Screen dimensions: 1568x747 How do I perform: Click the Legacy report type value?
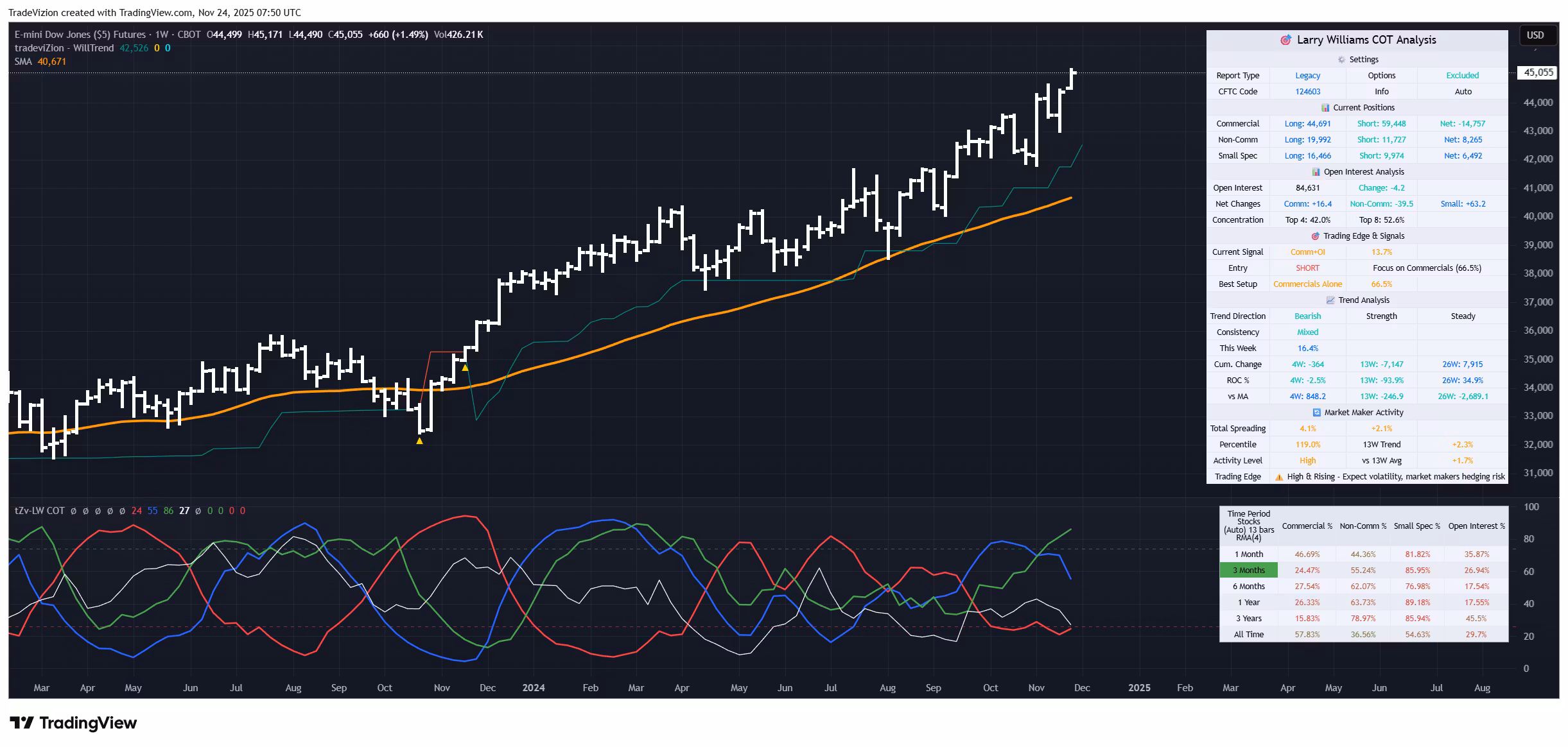point(1307,76)
